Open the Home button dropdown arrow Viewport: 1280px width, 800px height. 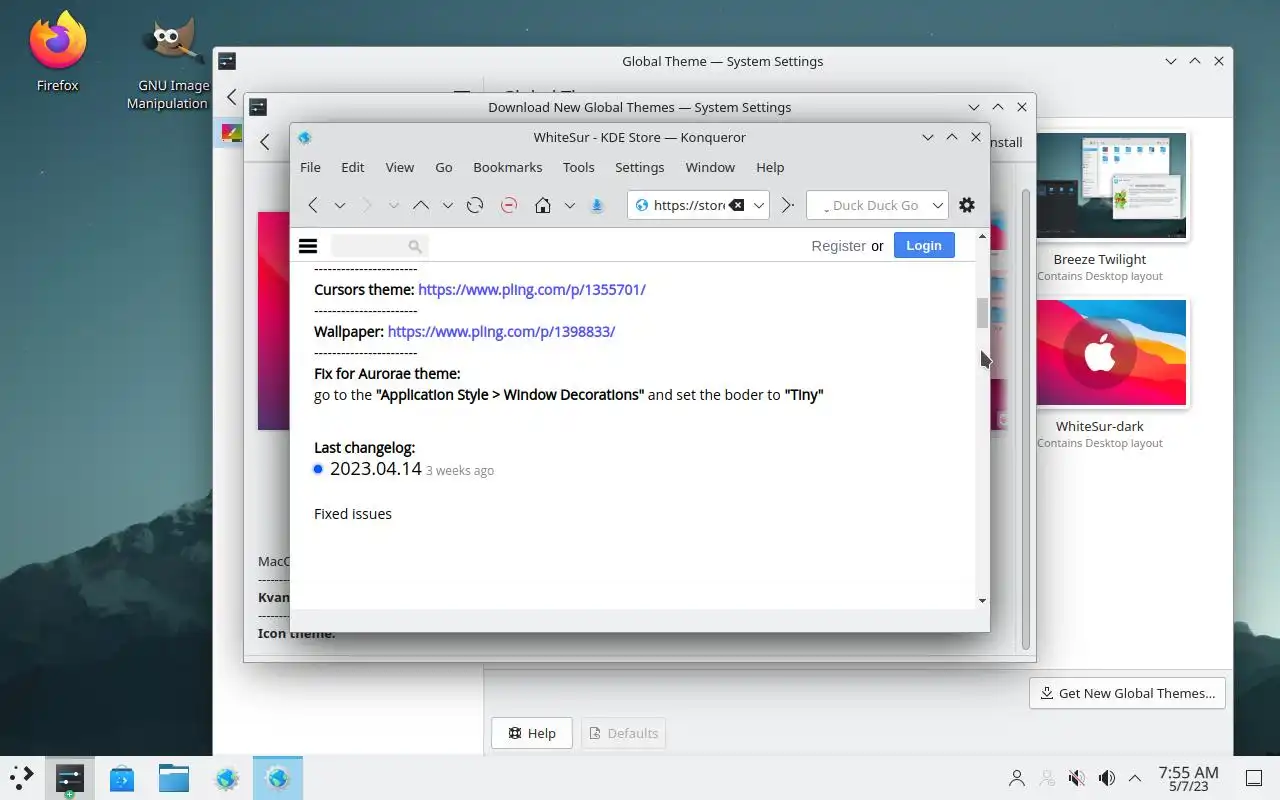570,205
